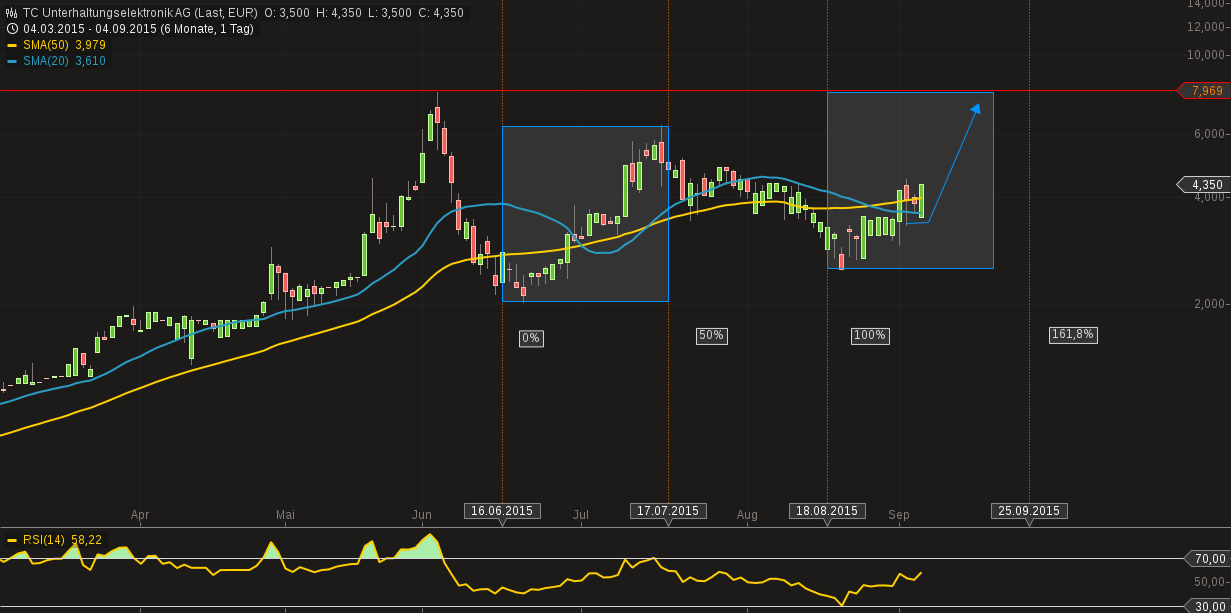Click the 100% time projection label
Viewport: 1231px width, 613px height.
pos(870,335)
